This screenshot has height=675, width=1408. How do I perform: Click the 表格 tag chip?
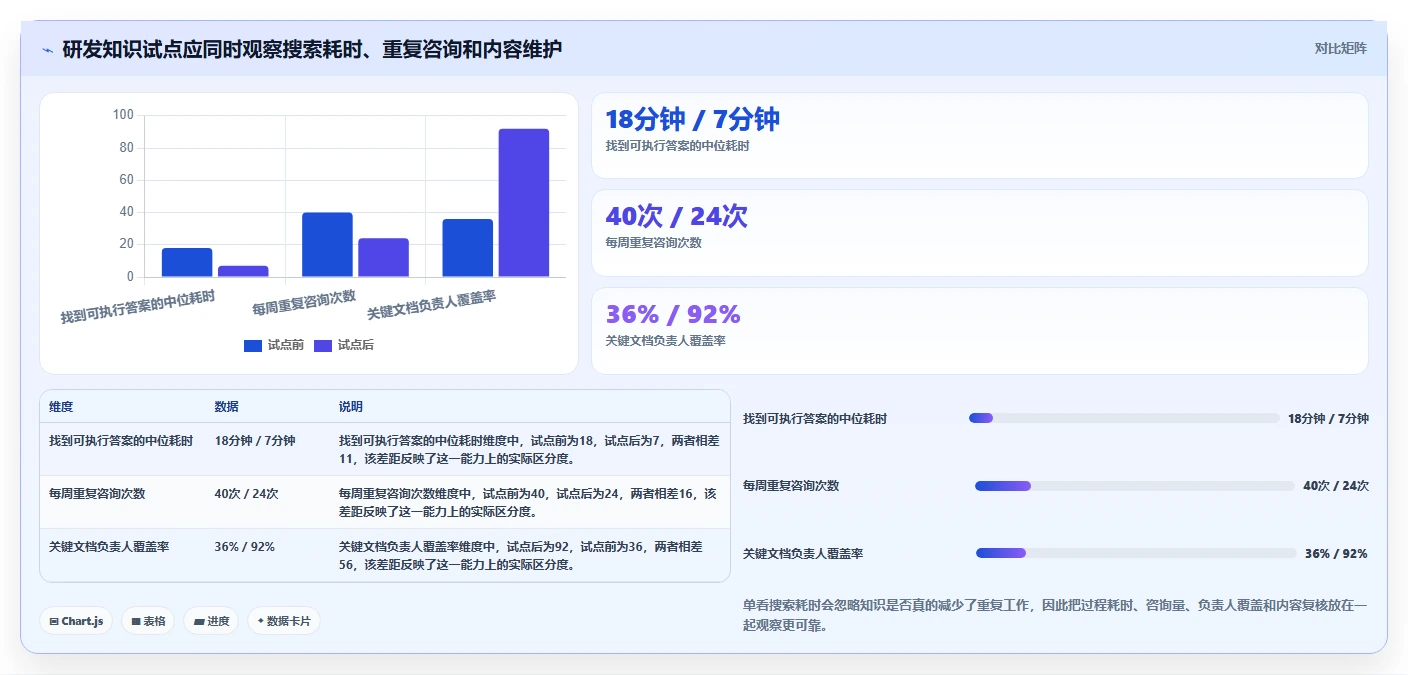[148, 621]
